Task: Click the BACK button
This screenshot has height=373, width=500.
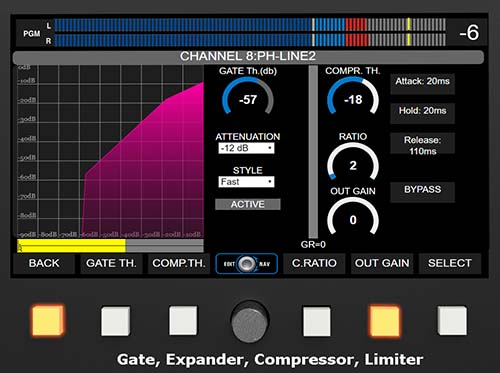Action: tap(44, 263)
